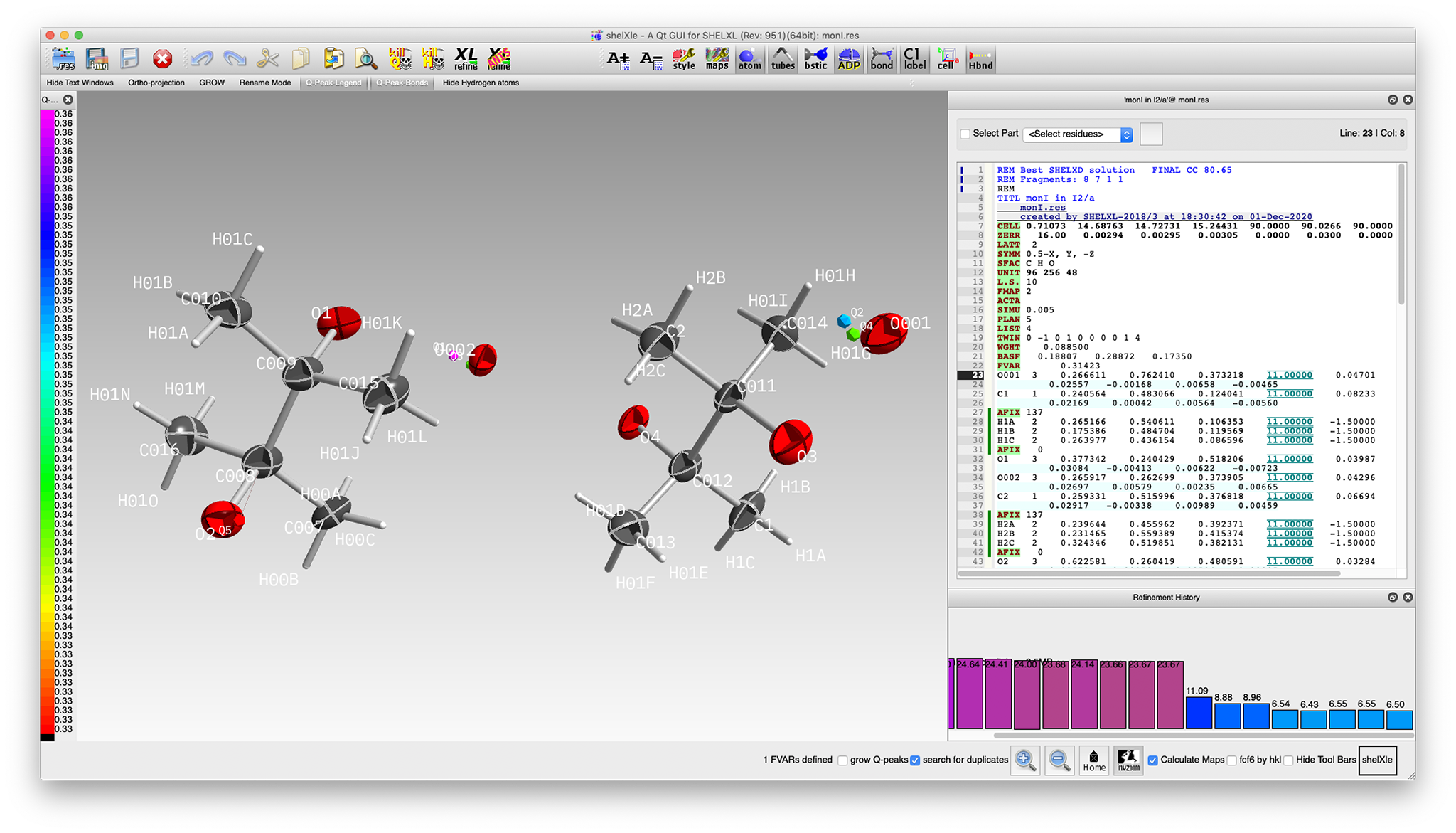This screenshot has height=833, width=1456.
Task: Float the monI.res editor panel
Action: [x=1393, y=100]
